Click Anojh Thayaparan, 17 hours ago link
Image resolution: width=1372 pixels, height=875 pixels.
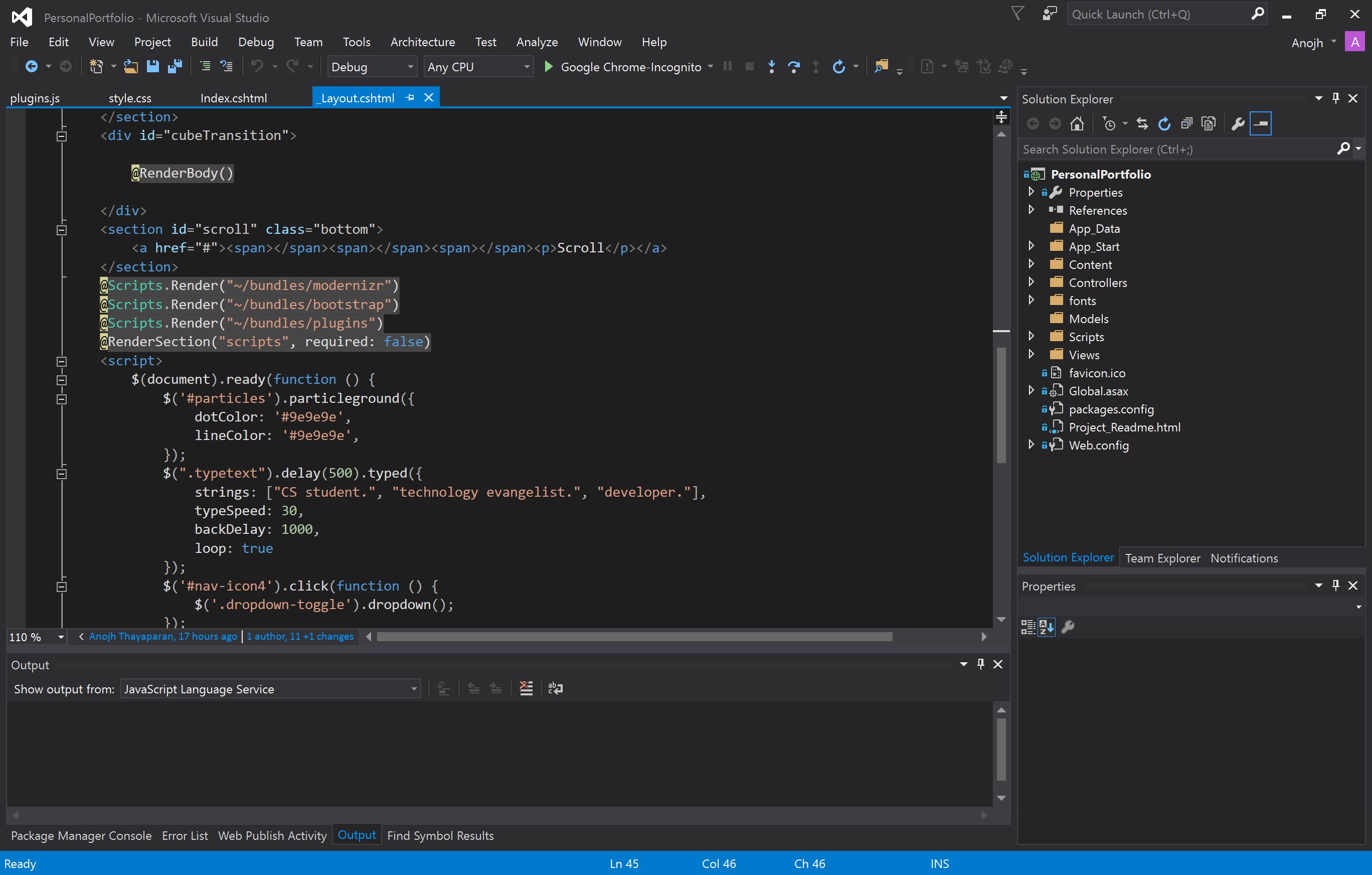[163, 636]
